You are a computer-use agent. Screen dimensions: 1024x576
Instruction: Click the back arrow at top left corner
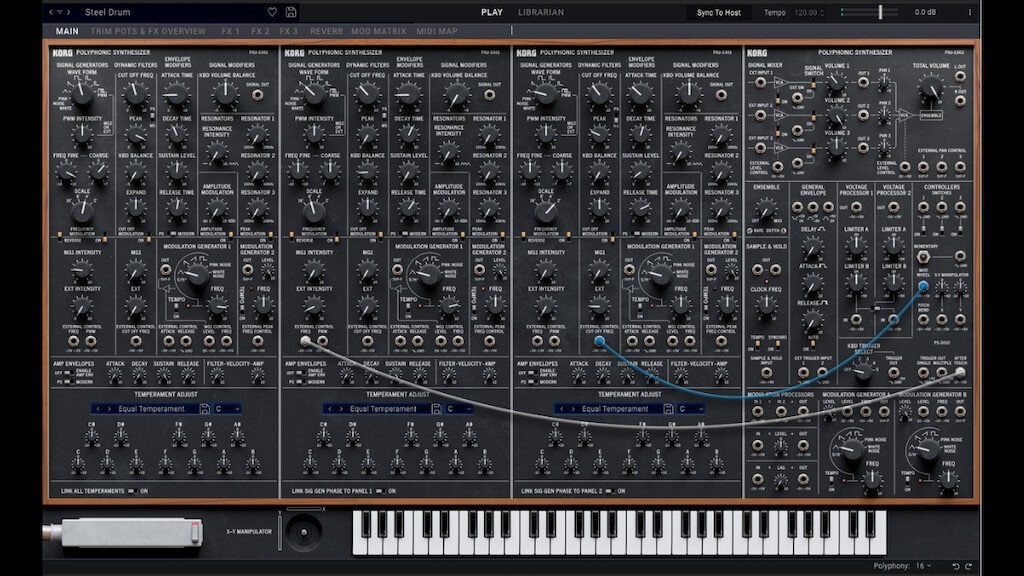pos(51,12)
